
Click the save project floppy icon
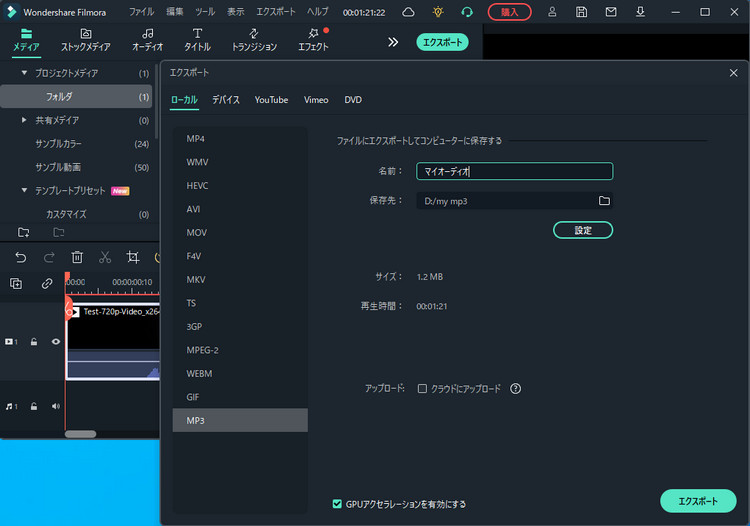581,12
